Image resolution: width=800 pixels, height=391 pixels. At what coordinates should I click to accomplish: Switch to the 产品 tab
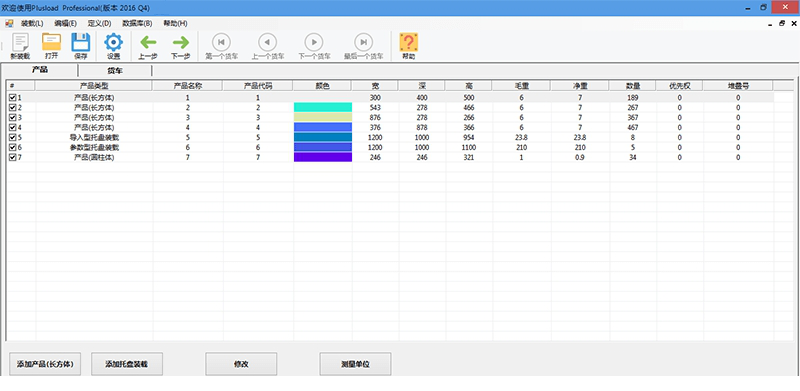click(x=40, y=70)
